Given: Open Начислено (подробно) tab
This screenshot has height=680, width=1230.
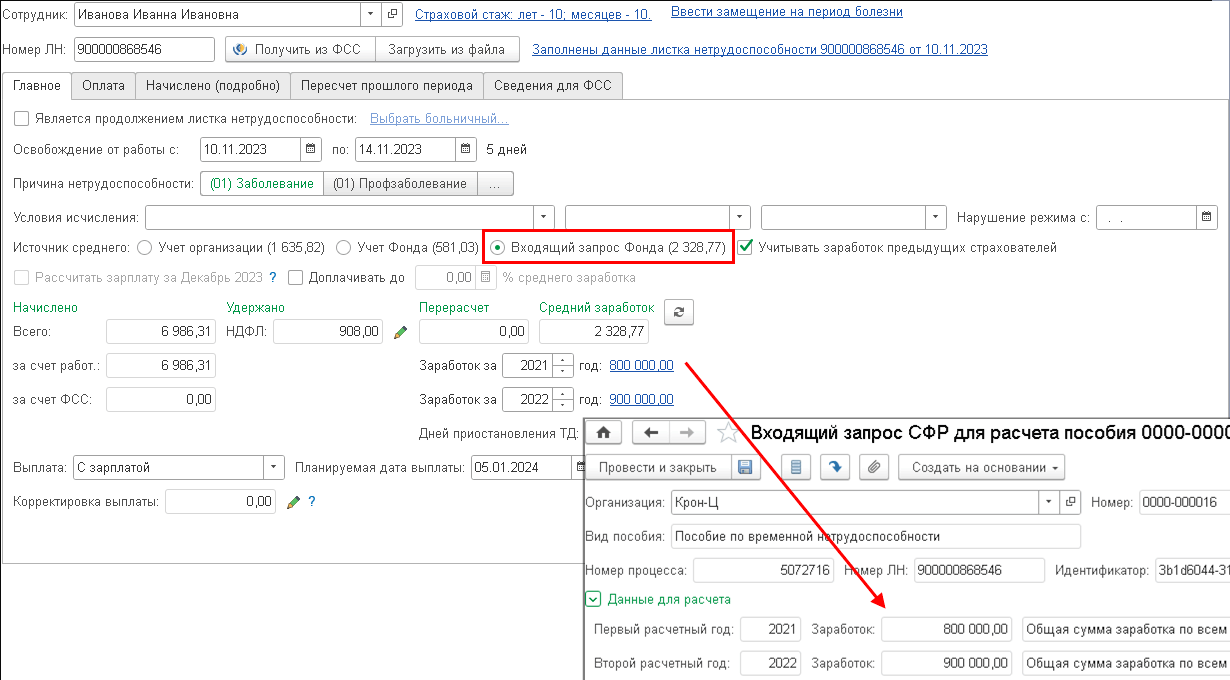Looking at the screenshot, I should point(213,86).
